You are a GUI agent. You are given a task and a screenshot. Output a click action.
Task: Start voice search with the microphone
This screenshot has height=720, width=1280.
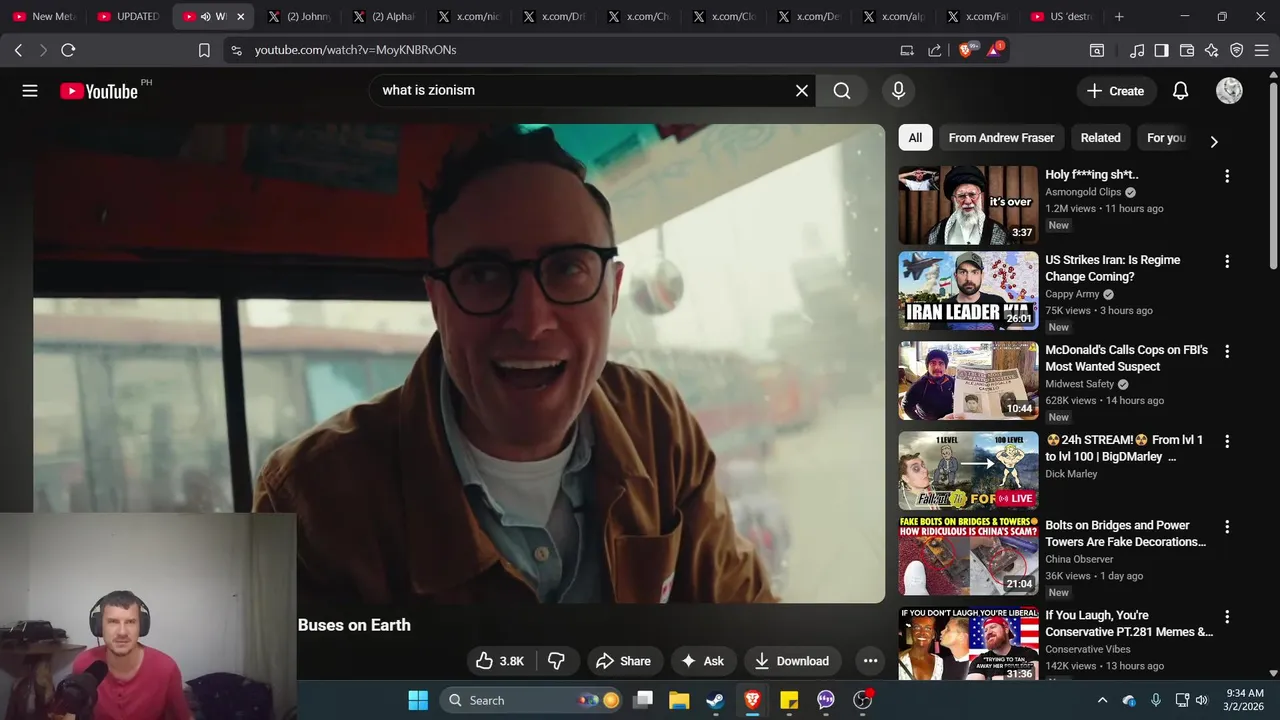[898, 91]
